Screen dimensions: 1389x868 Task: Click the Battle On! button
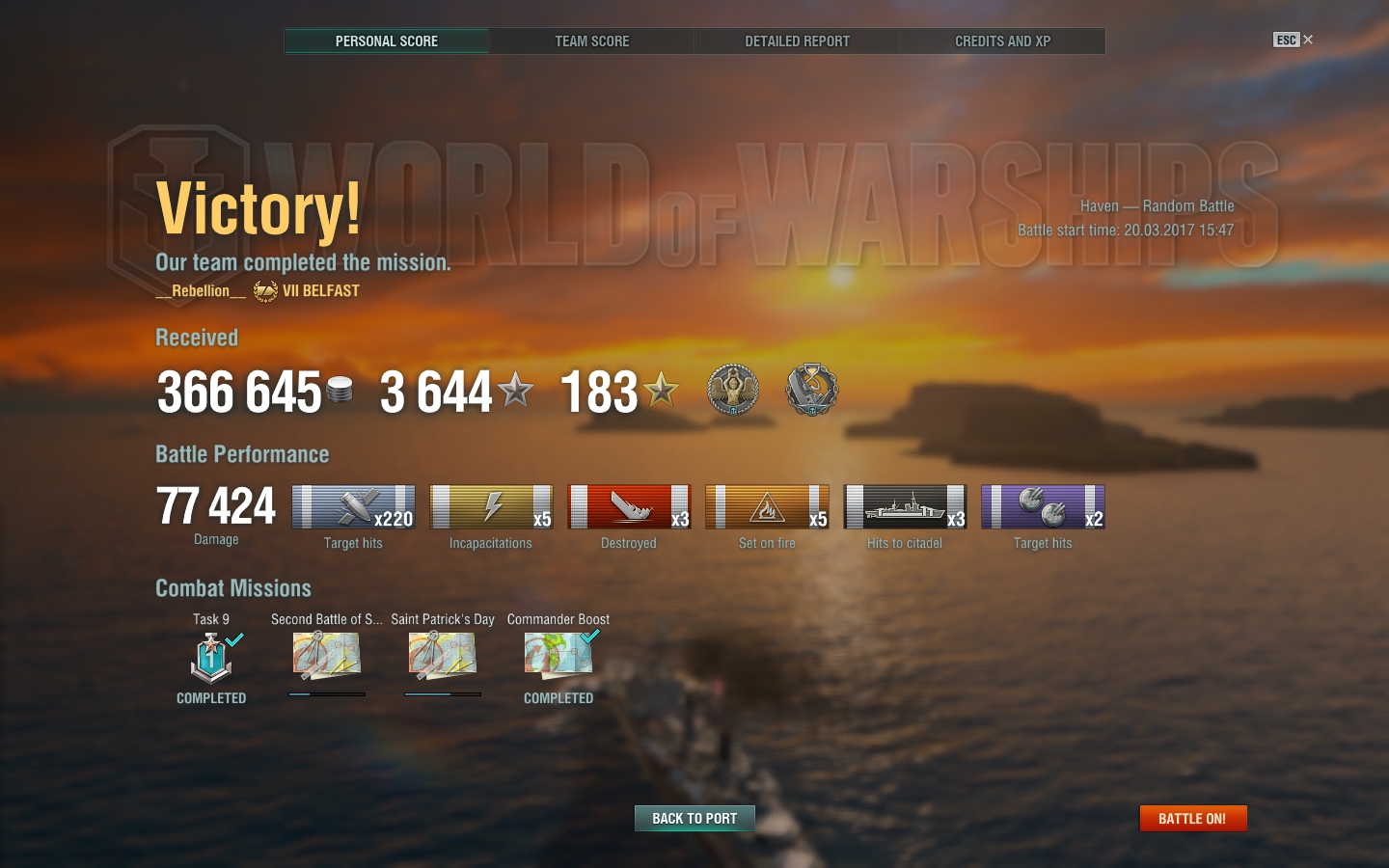click(x=1193, y=818)
